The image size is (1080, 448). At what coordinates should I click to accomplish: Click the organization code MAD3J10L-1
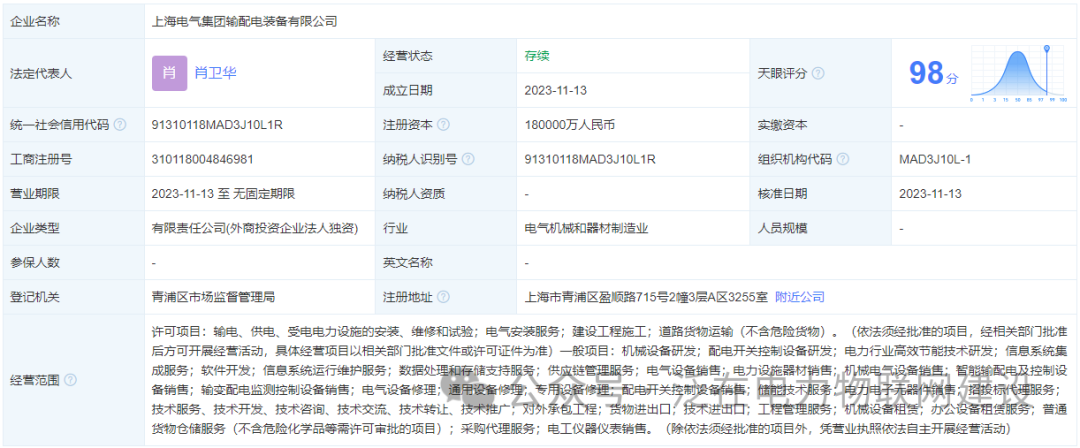point(935,159)
